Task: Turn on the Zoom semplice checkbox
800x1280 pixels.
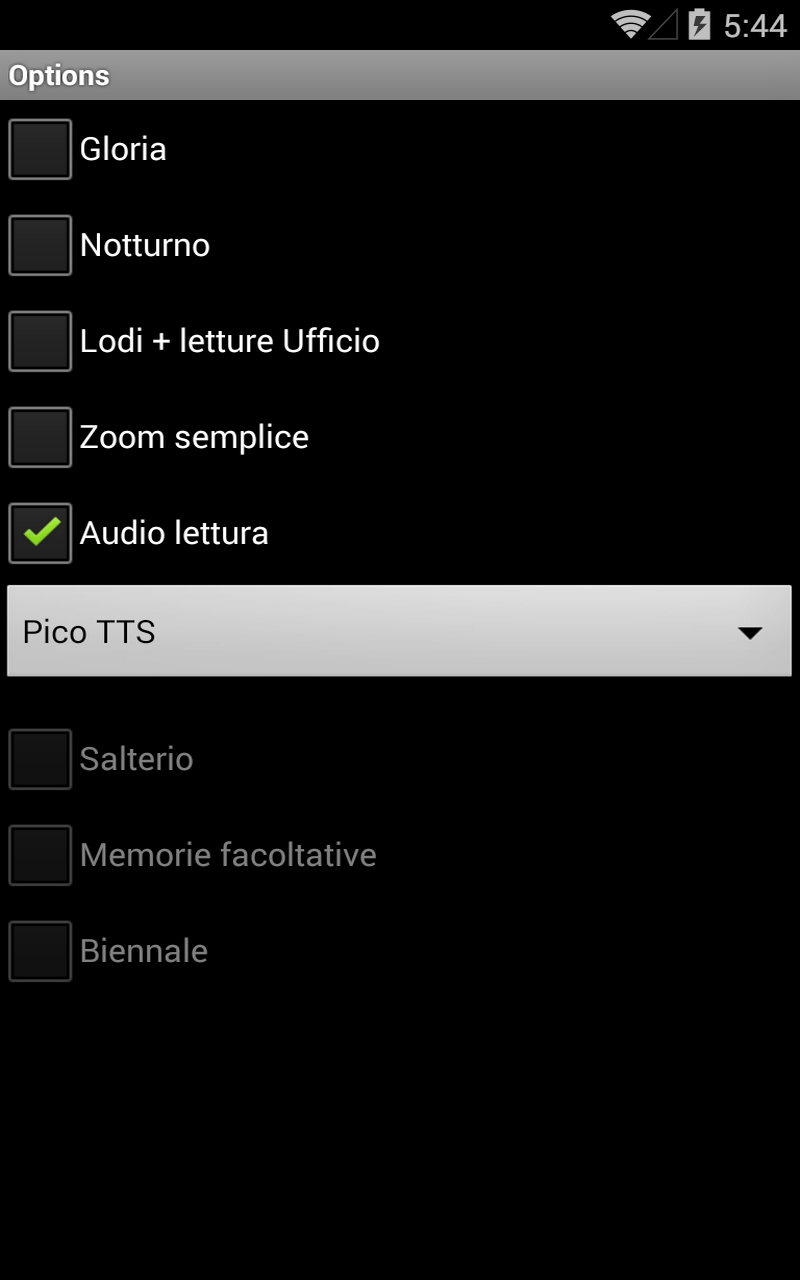Action: pyautogui.click(x=40, y=437)
